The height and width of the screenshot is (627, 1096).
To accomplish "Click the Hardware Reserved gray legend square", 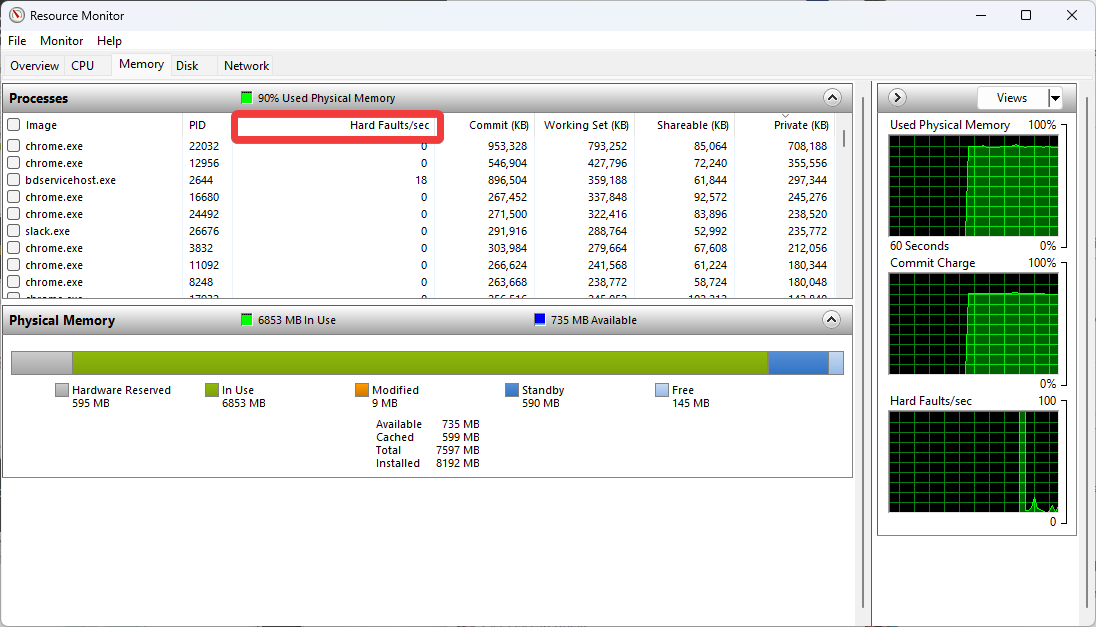I will [x=62, y=390].
